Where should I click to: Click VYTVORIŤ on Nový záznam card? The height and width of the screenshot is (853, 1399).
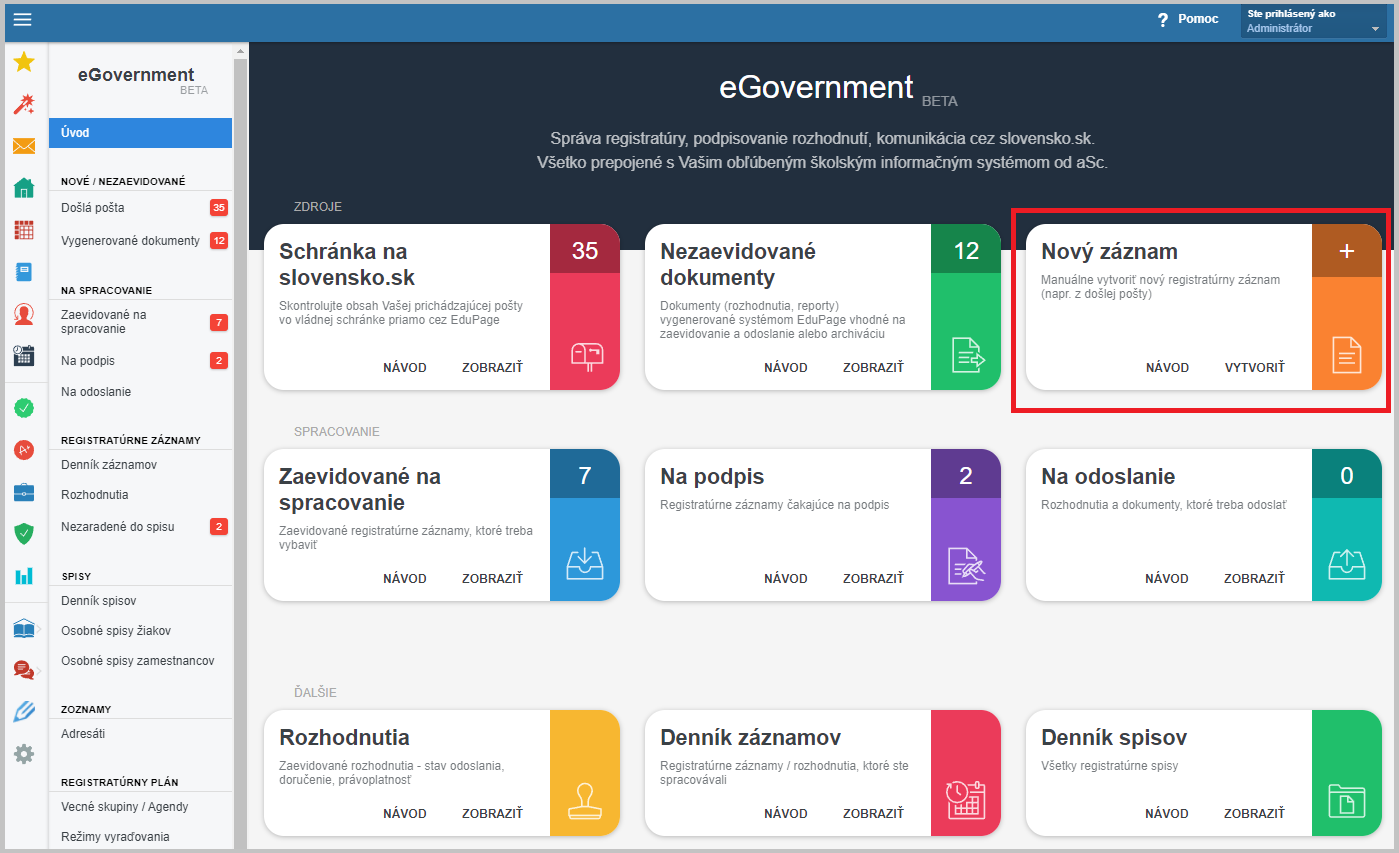click(x=1255, y=368)
